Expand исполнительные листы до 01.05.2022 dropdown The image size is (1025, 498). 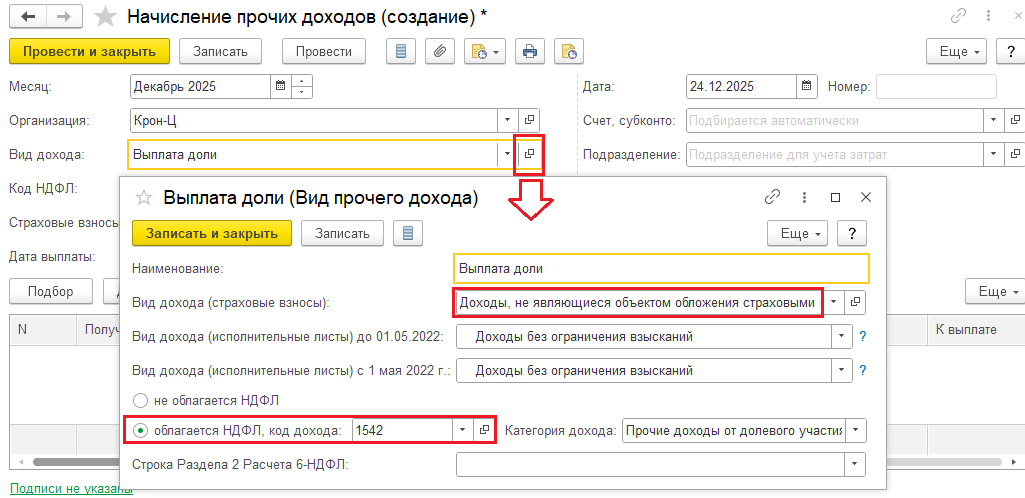pyautogui.click(x=842, y=337)
